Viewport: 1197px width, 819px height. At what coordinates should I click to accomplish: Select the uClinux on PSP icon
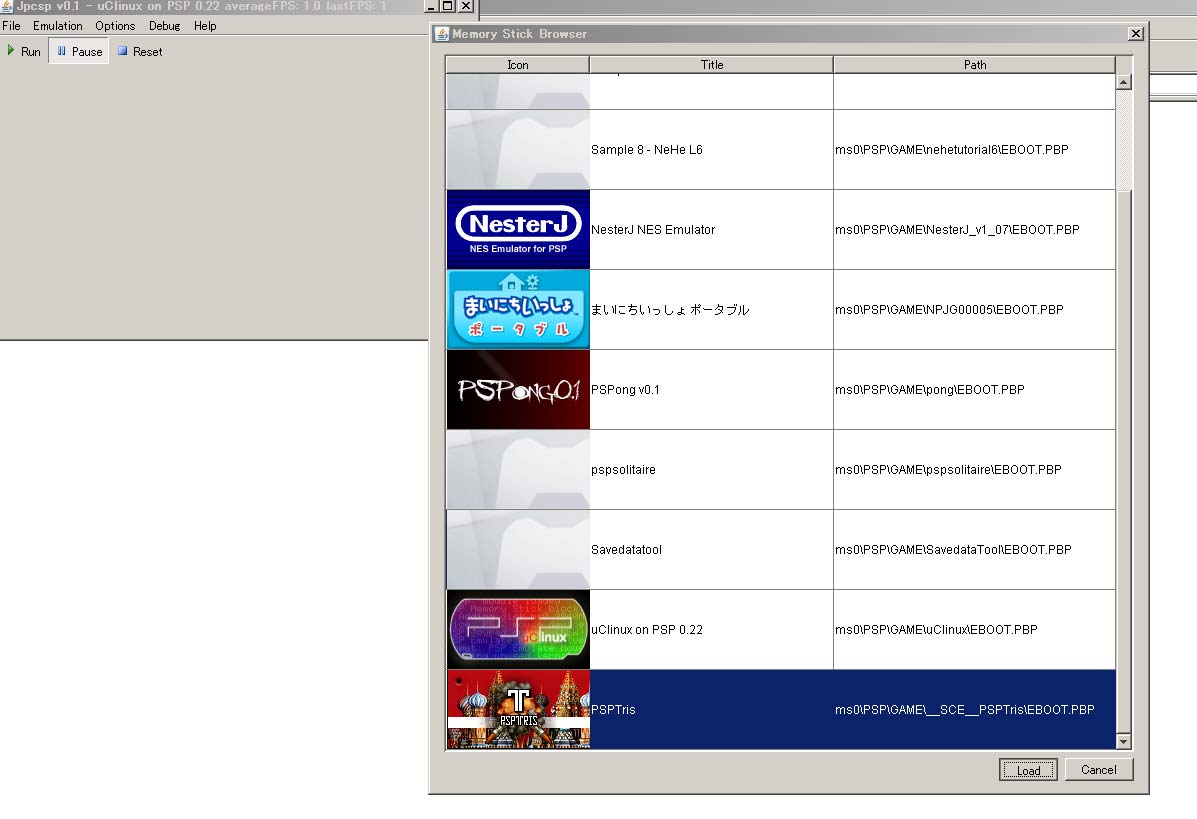point(518,630)
